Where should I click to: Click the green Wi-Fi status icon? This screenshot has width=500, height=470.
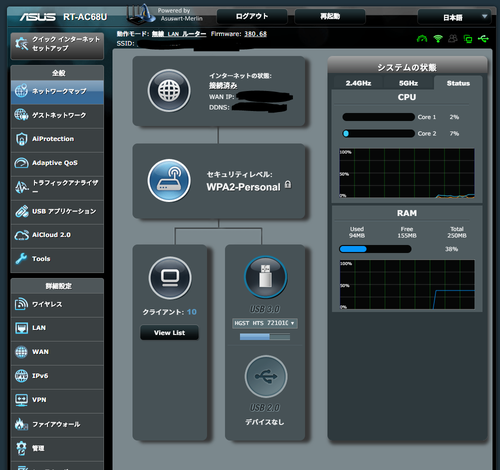point(438,39)
